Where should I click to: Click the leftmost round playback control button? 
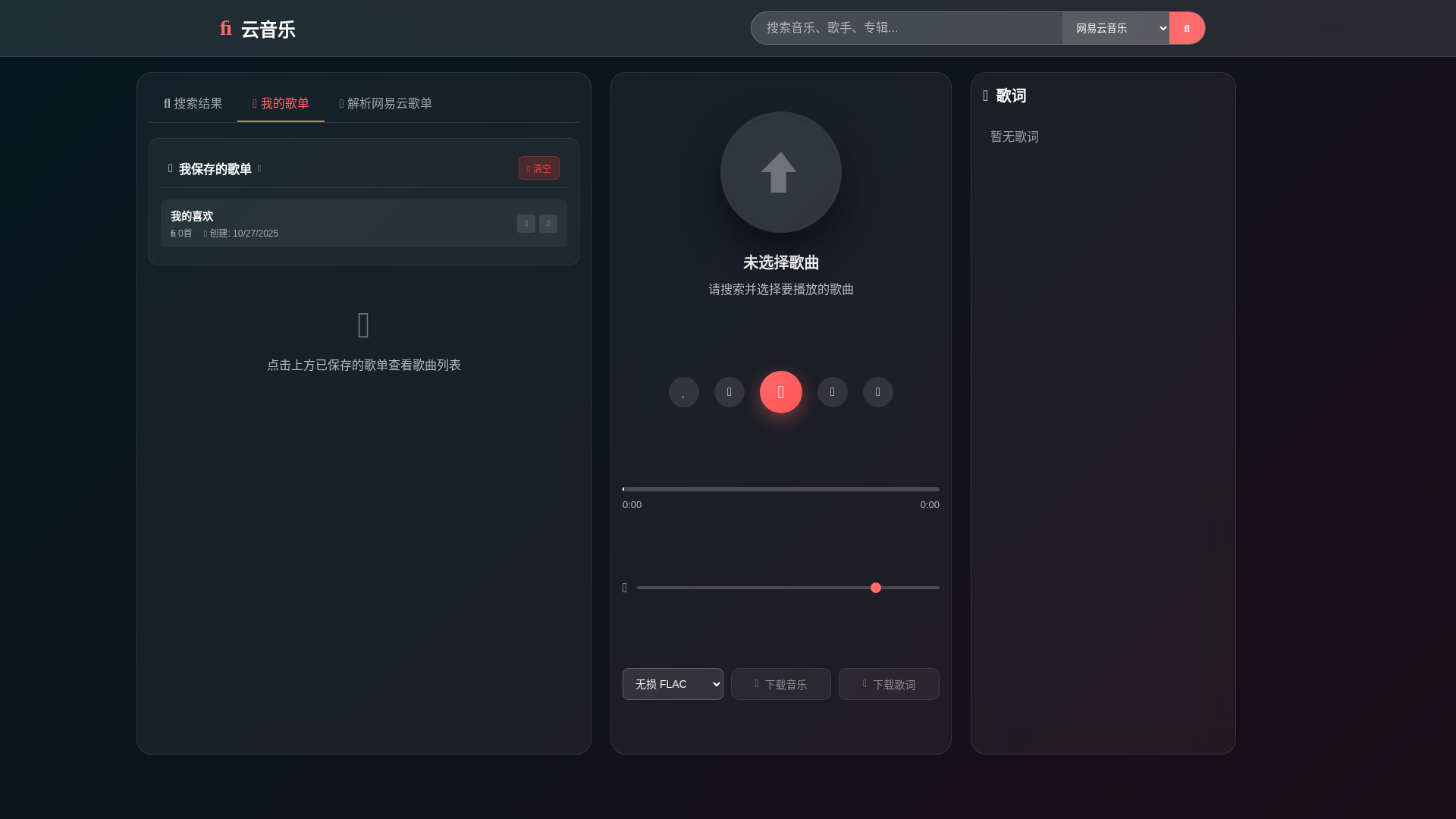[x=683, y=392]
